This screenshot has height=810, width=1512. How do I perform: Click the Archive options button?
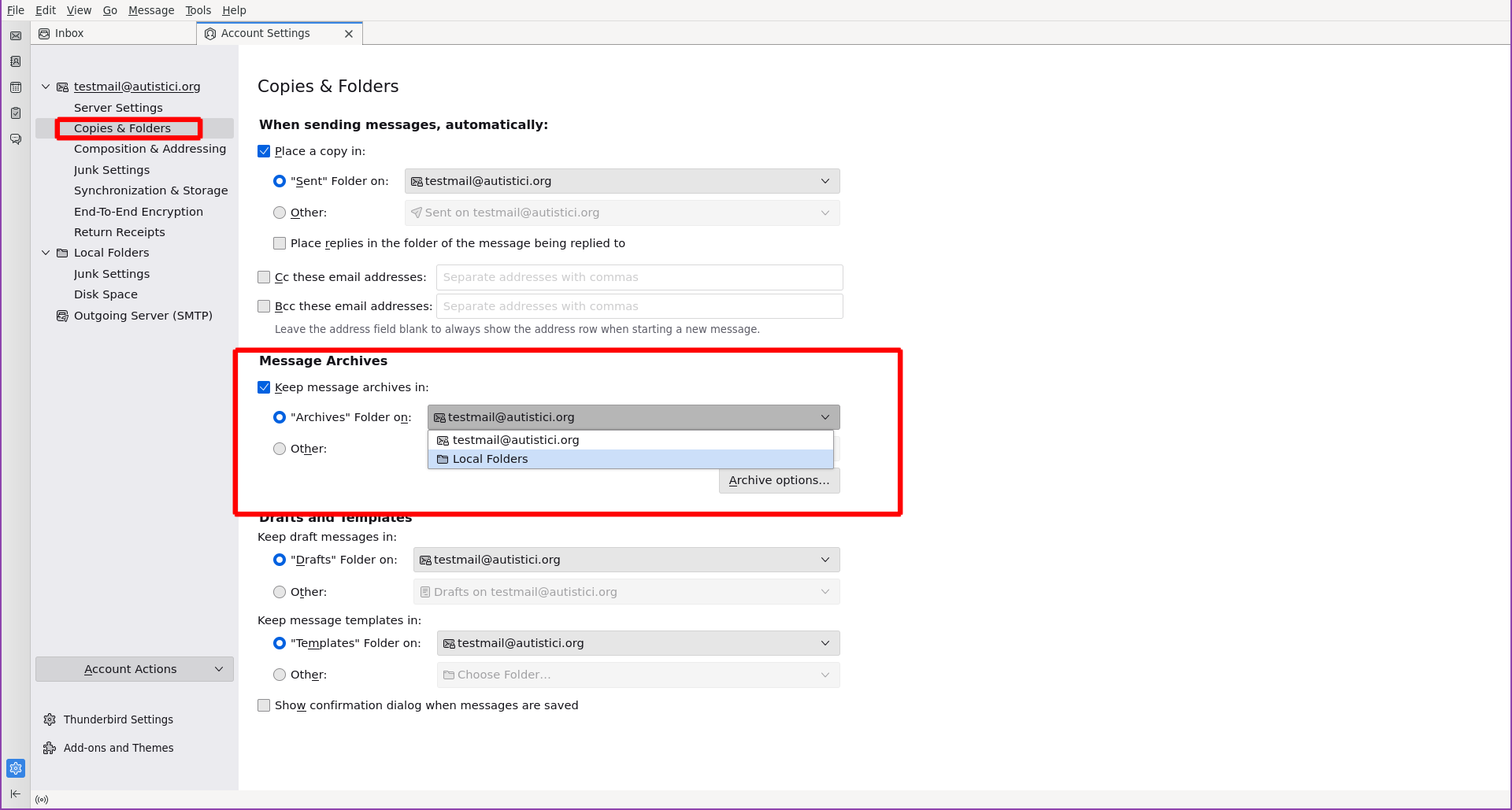tap(779, 480)
